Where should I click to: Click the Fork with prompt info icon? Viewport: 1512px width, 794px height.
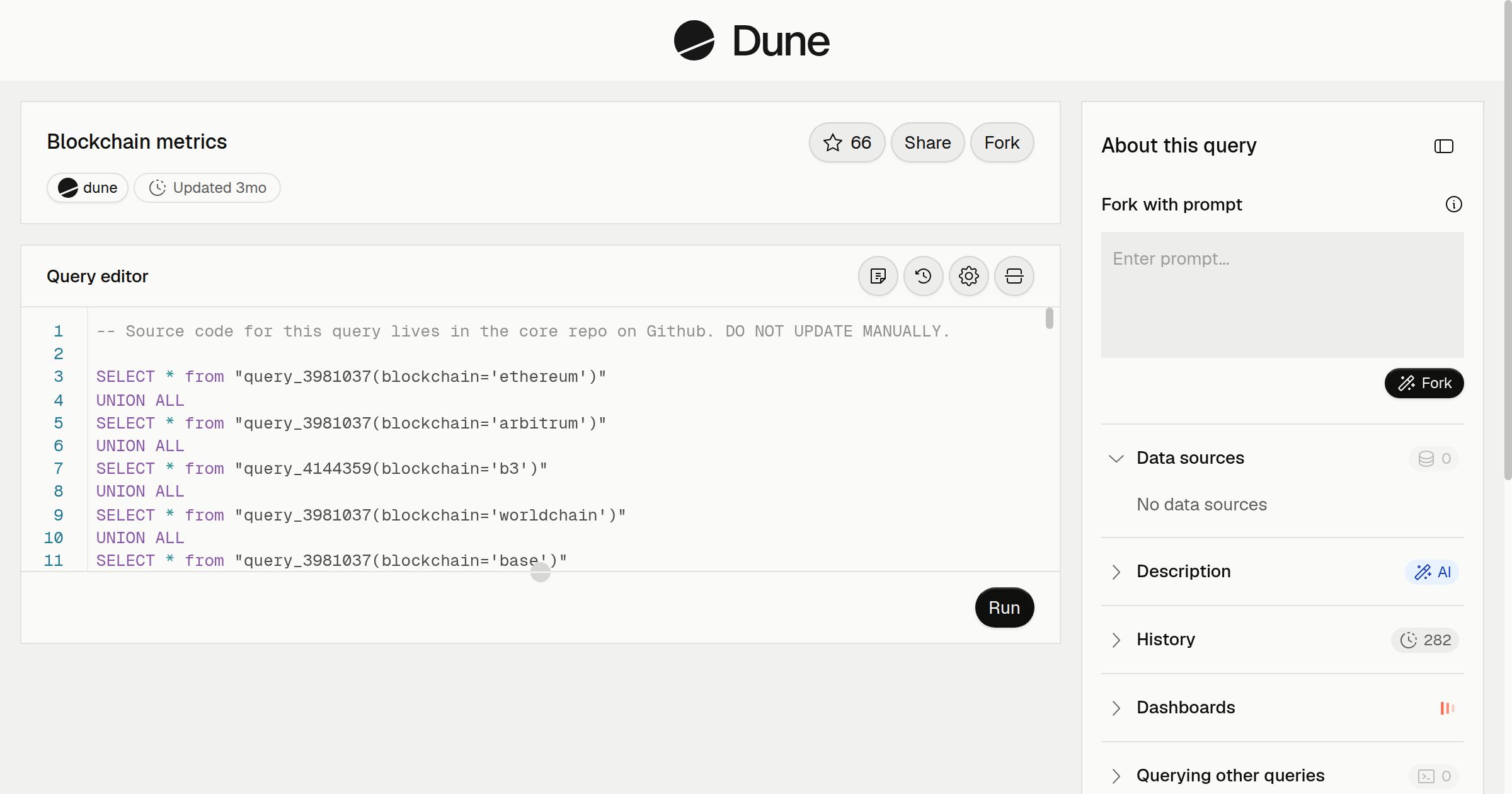point(1454,204)
